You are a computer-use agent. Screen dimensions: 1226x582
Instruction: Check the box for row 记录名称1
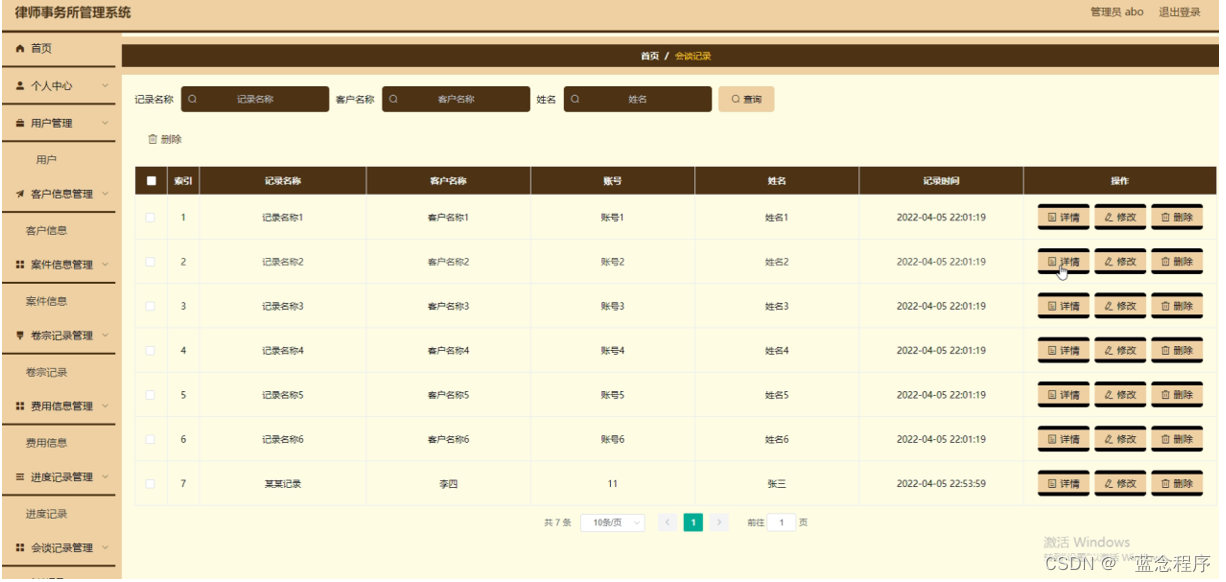[151, 217]
